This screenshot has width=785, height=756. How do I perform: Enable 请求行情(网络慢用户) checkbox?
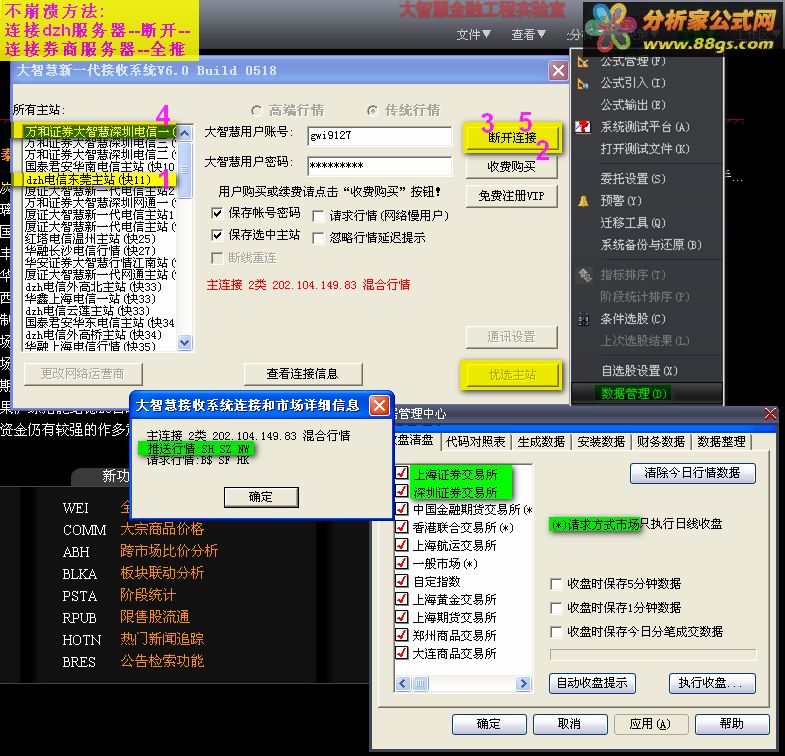(318, 216)
